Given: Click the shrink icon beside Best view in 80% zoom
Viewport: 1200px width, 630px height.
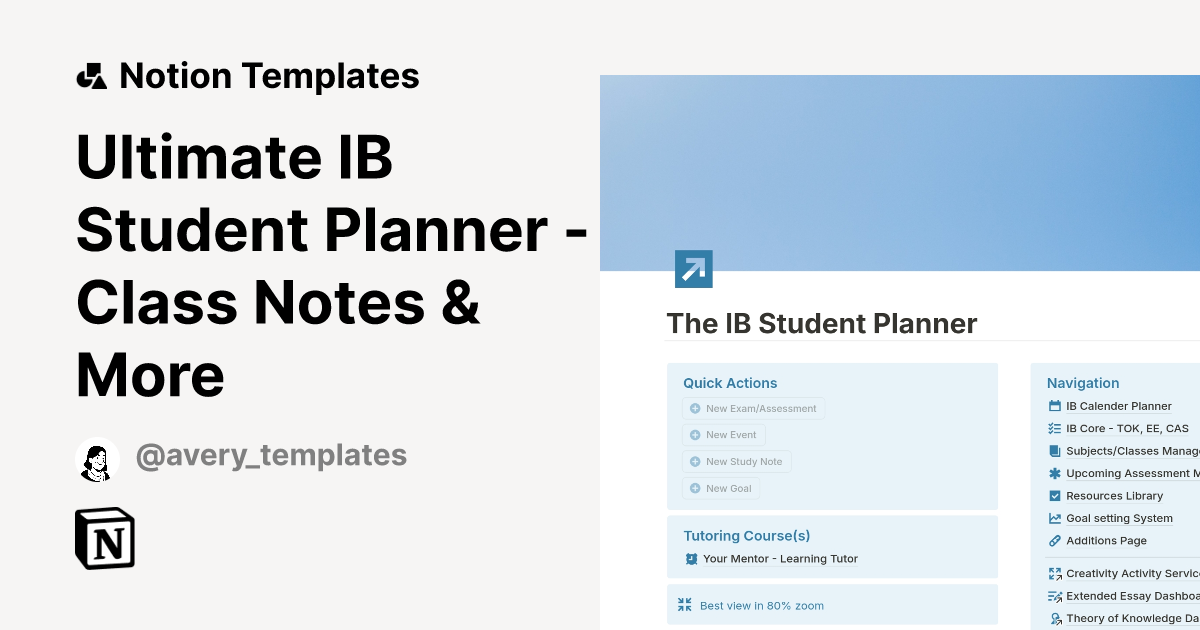Looking at the screenshot, I should pos(685,604).
